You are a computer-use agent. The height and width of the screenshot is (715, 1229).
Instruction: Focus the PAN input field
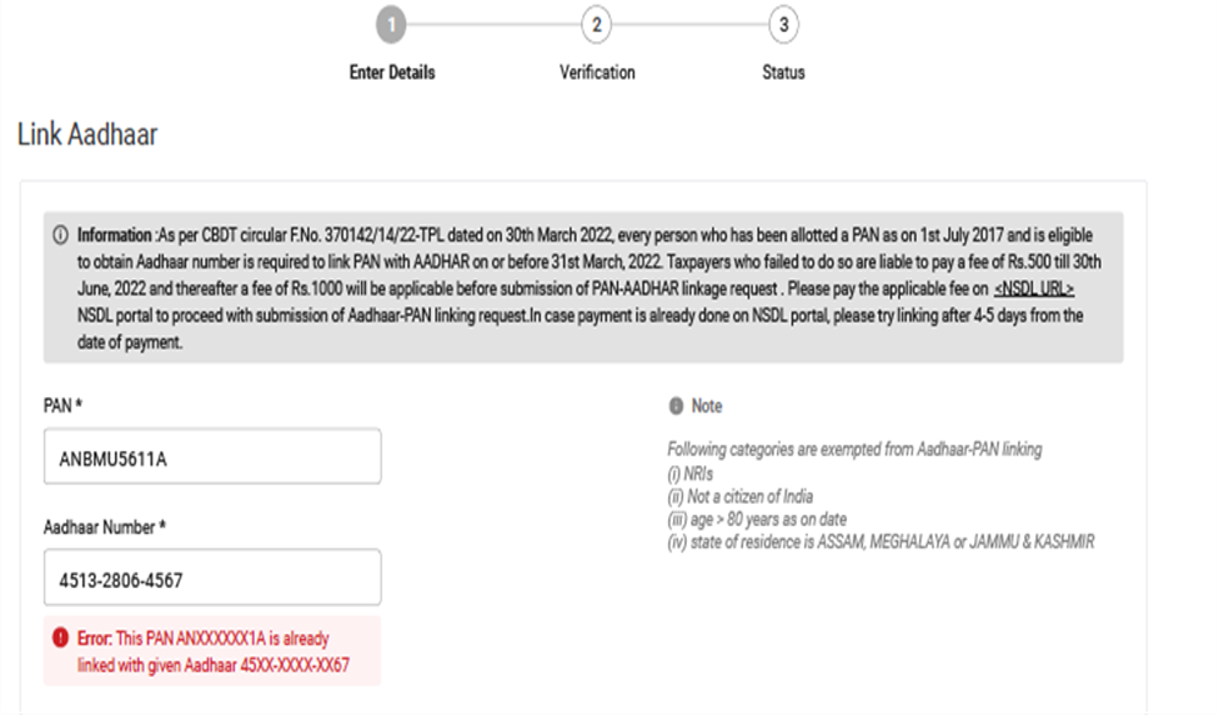pyautogui.click(x=212, y=456)
